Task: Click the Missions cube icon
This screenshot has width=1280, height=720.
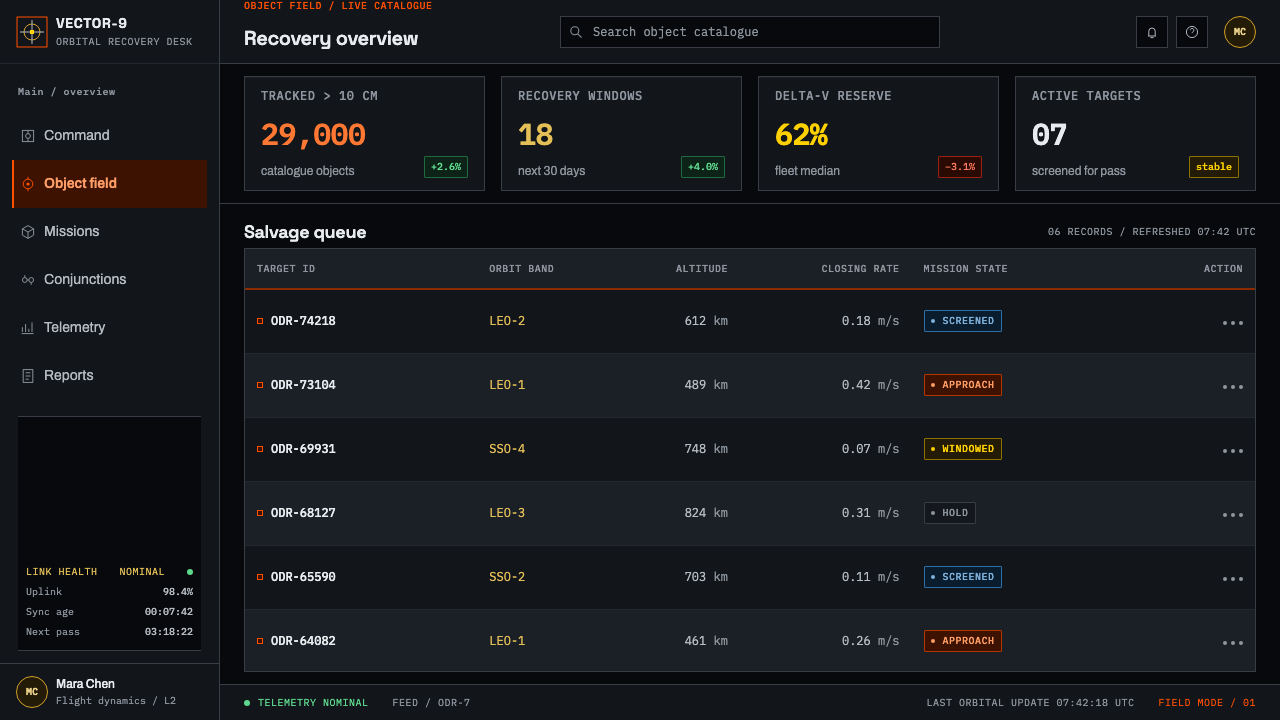Action: (x=28, y=232)
